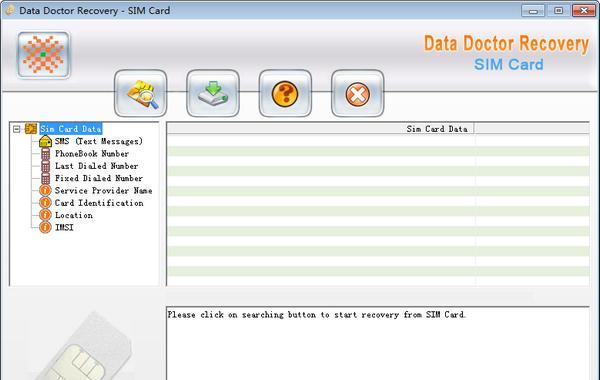600x380 pixels.
Task: Click the SMS envelope icon
Action: pos(45,141)
